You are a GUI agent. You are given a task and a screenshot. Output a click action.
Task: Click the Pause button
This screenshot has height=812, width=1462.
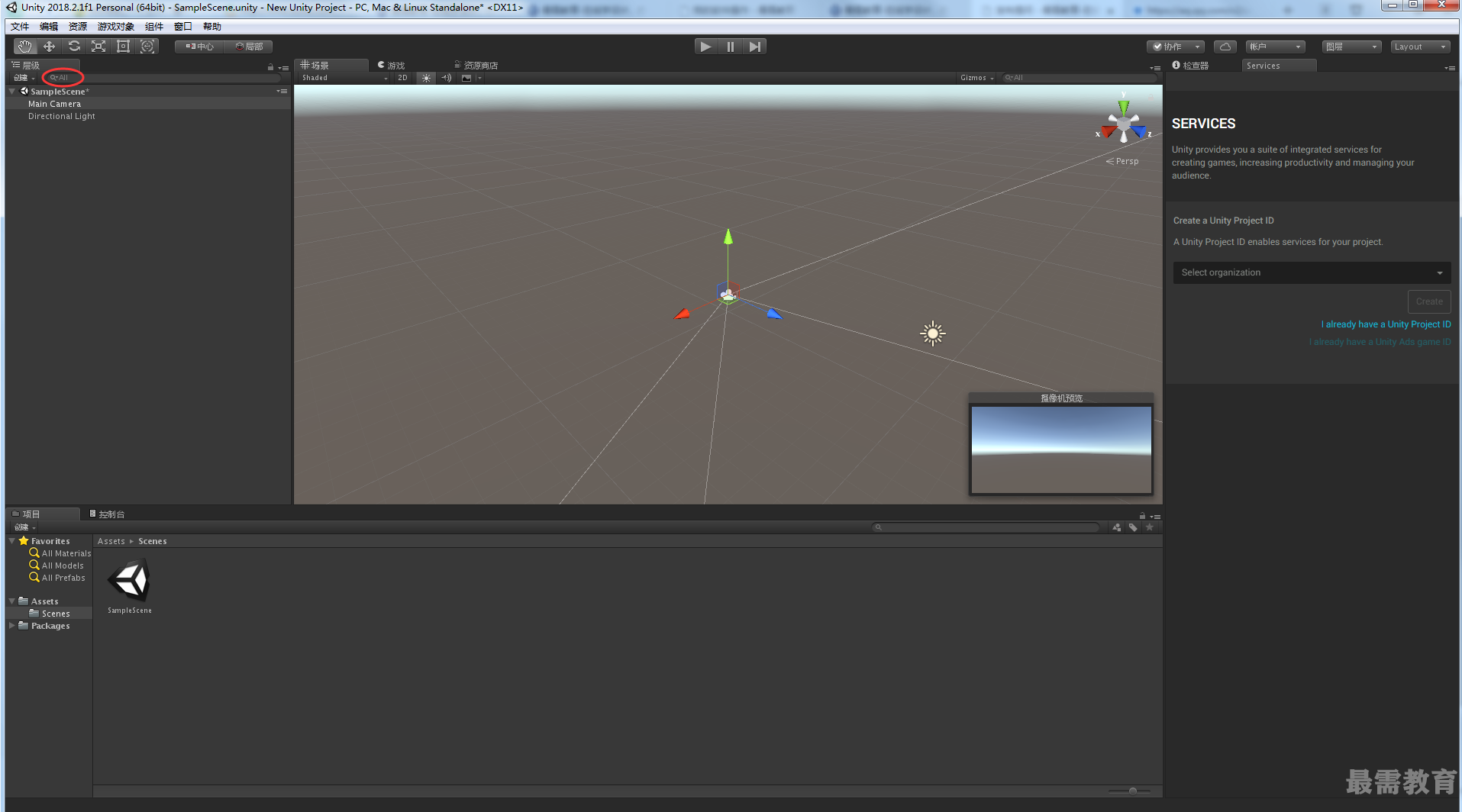731,47
